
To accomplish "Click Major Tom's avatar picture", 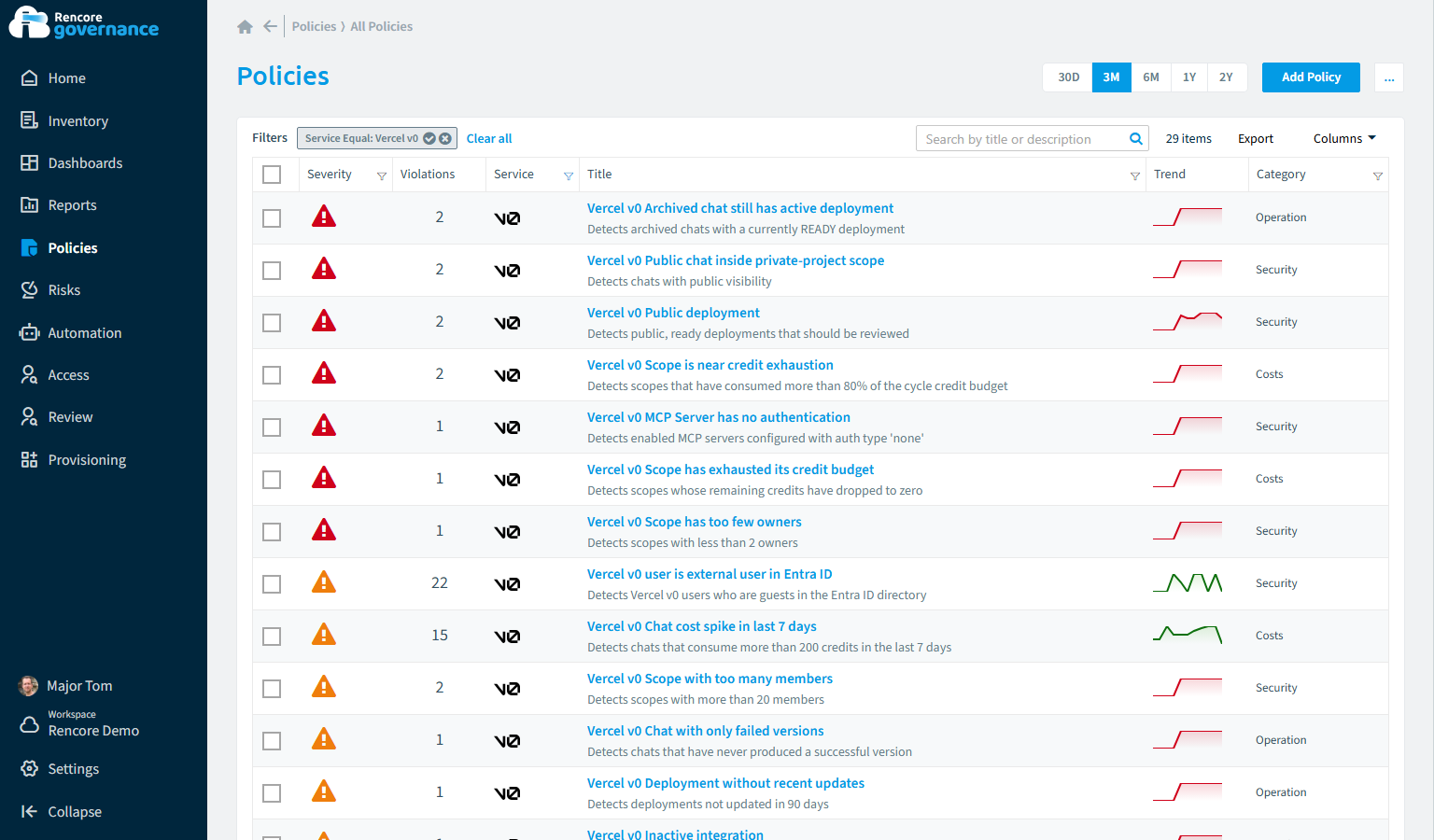I will 29,686.
